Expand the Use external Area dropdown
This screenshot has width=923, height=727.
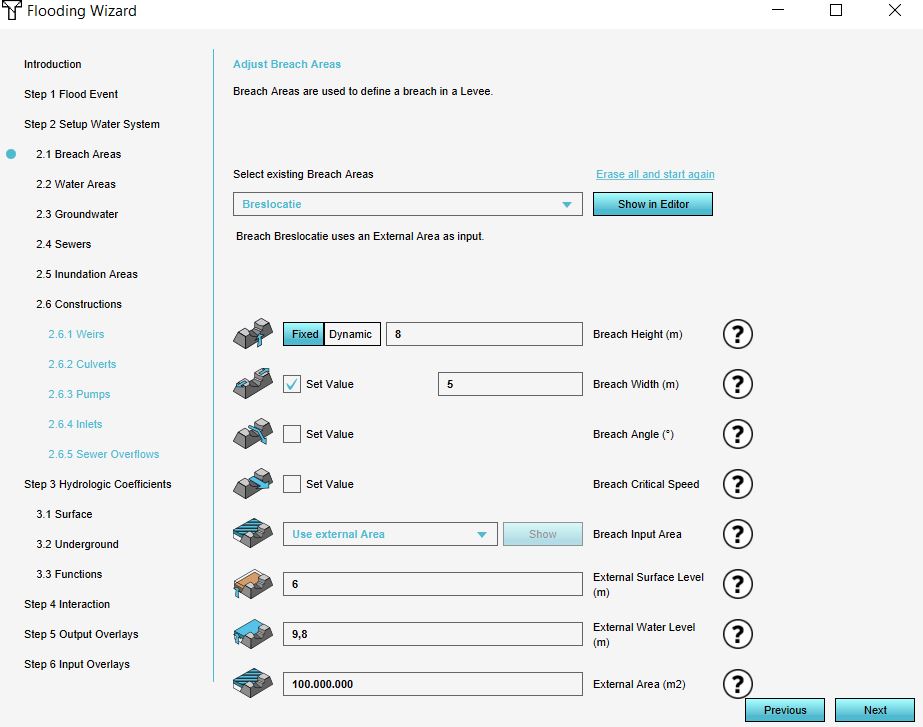coord(390,534)
